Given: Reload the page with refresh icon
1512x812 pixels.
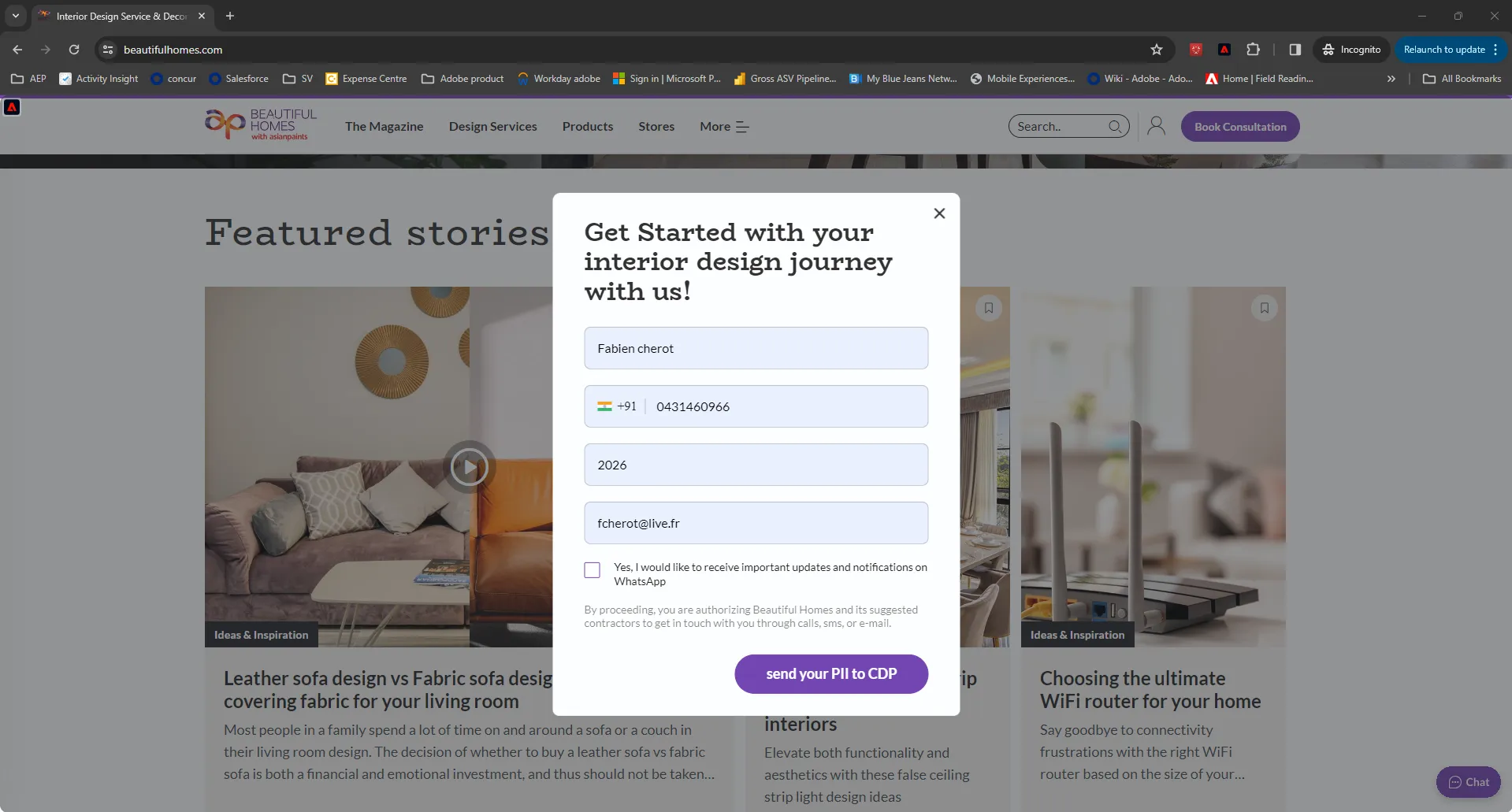Looking at the screenshot, I should pyautogui.click(x=74, y=50).
